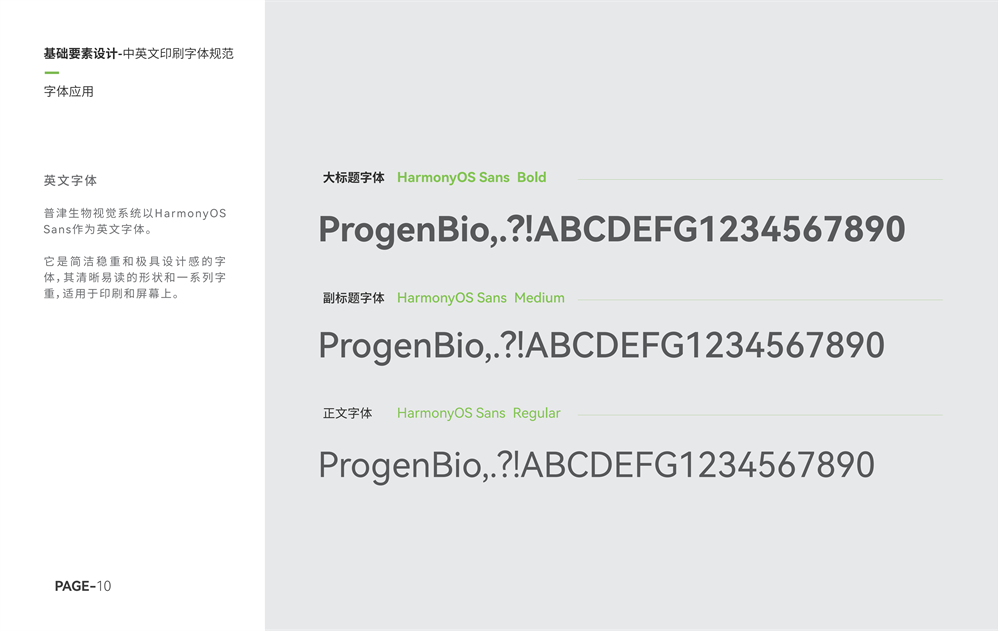Click the paragraph starting with 普津生物视觉系统
The height and width of the screenshot is (631, 1000).
click(x=135, y=221)
